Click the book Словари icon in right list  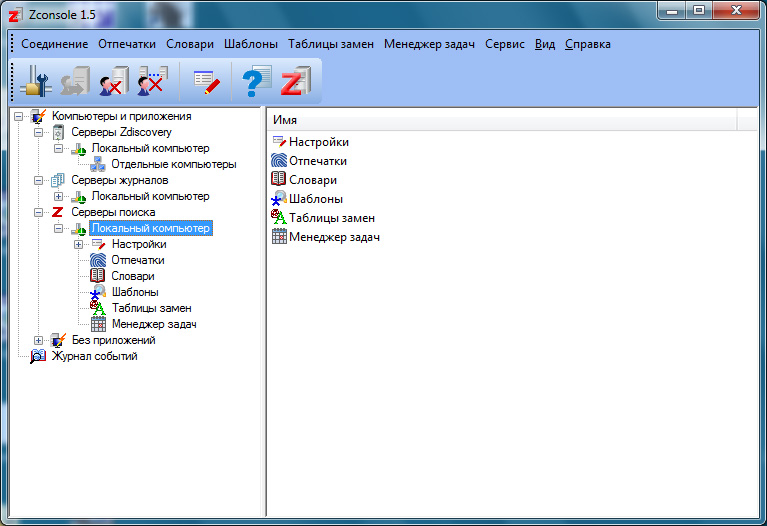[279, 179]
